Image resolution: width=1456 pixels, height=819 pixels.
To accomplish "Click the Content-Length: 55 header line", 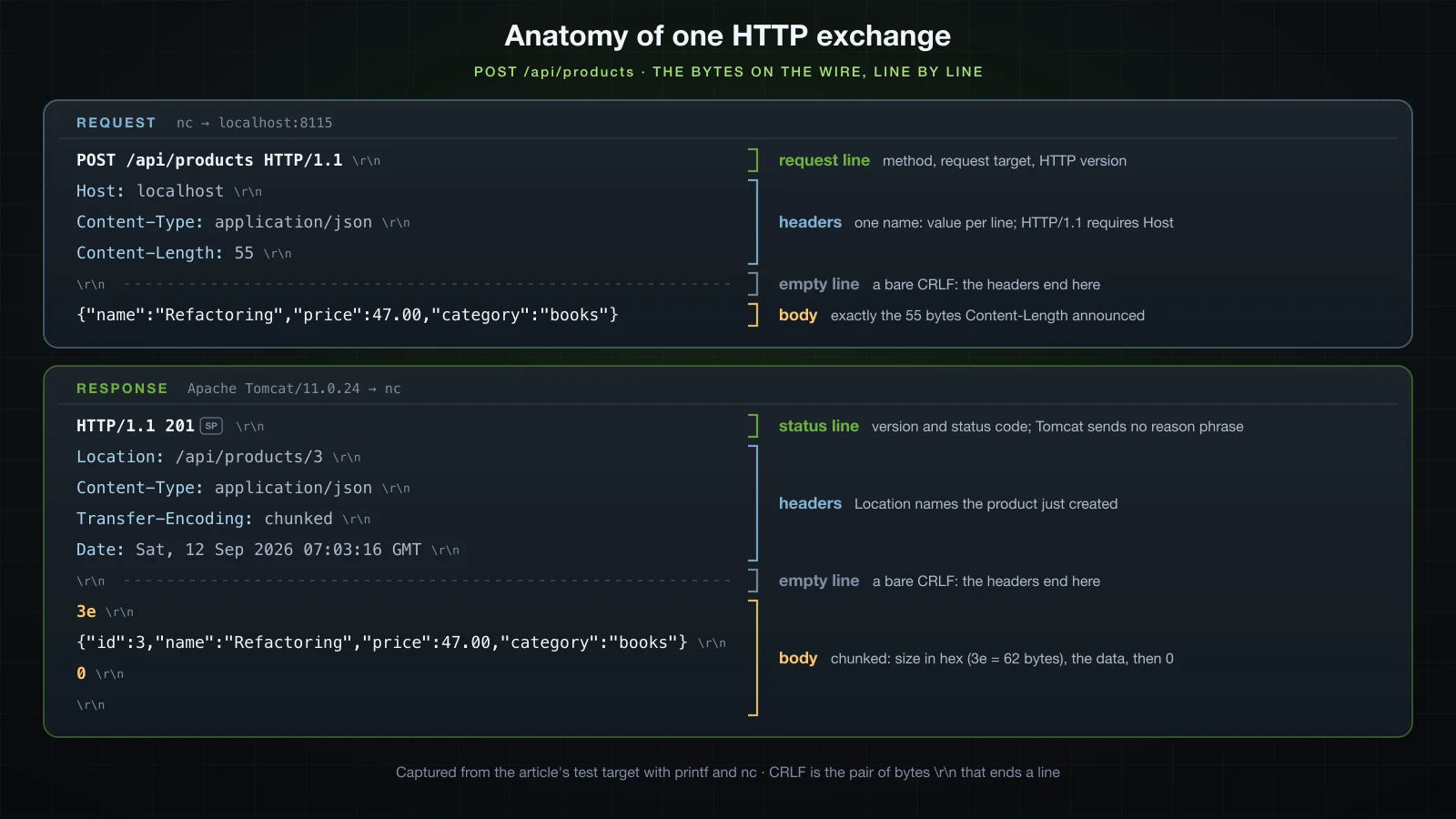I will coord(165,253).
